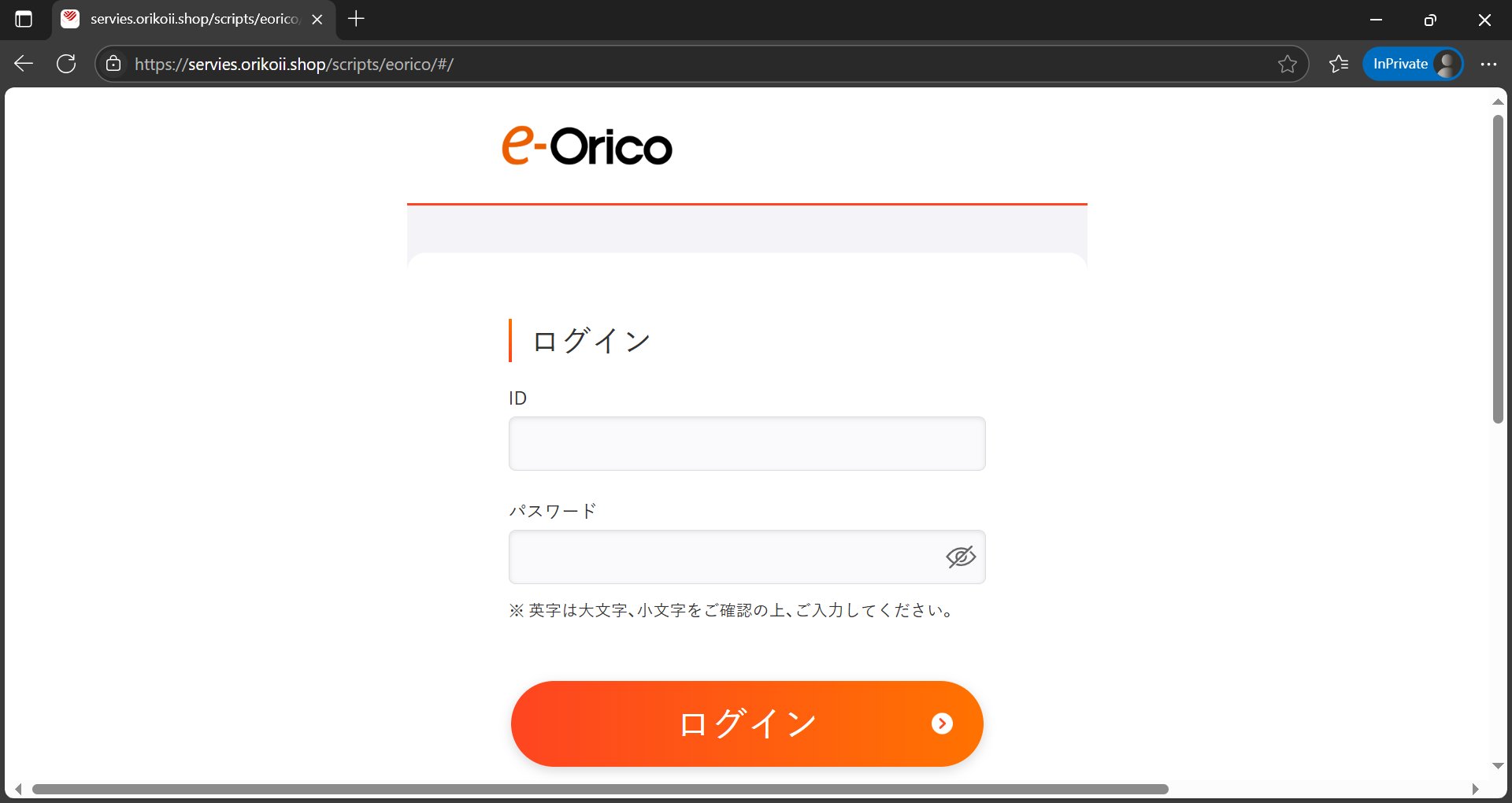
Task: Open a new tab with plus icon
Action: click(x=356, y=19)
